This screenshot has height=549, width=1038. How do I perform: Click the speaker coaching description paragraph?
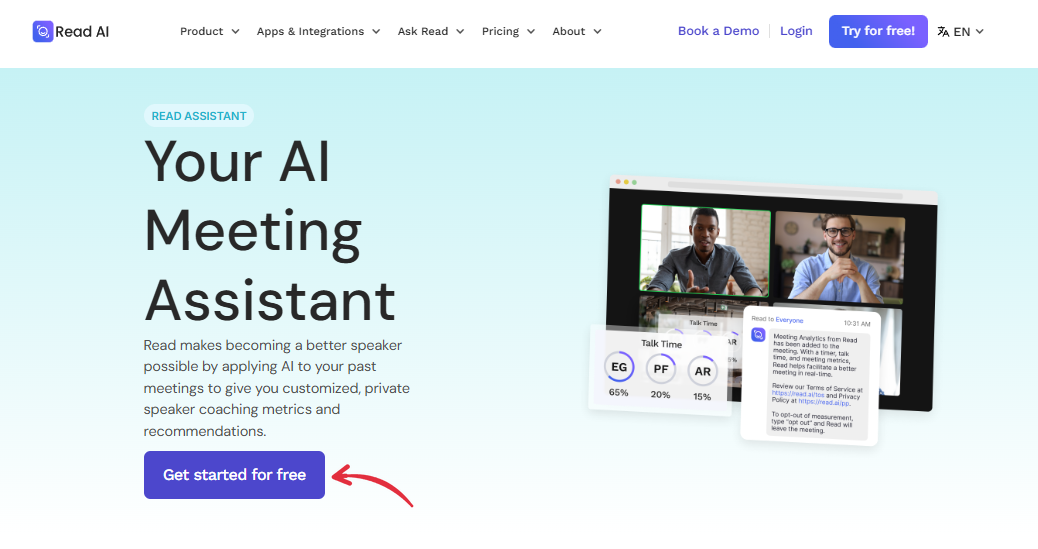277,388
